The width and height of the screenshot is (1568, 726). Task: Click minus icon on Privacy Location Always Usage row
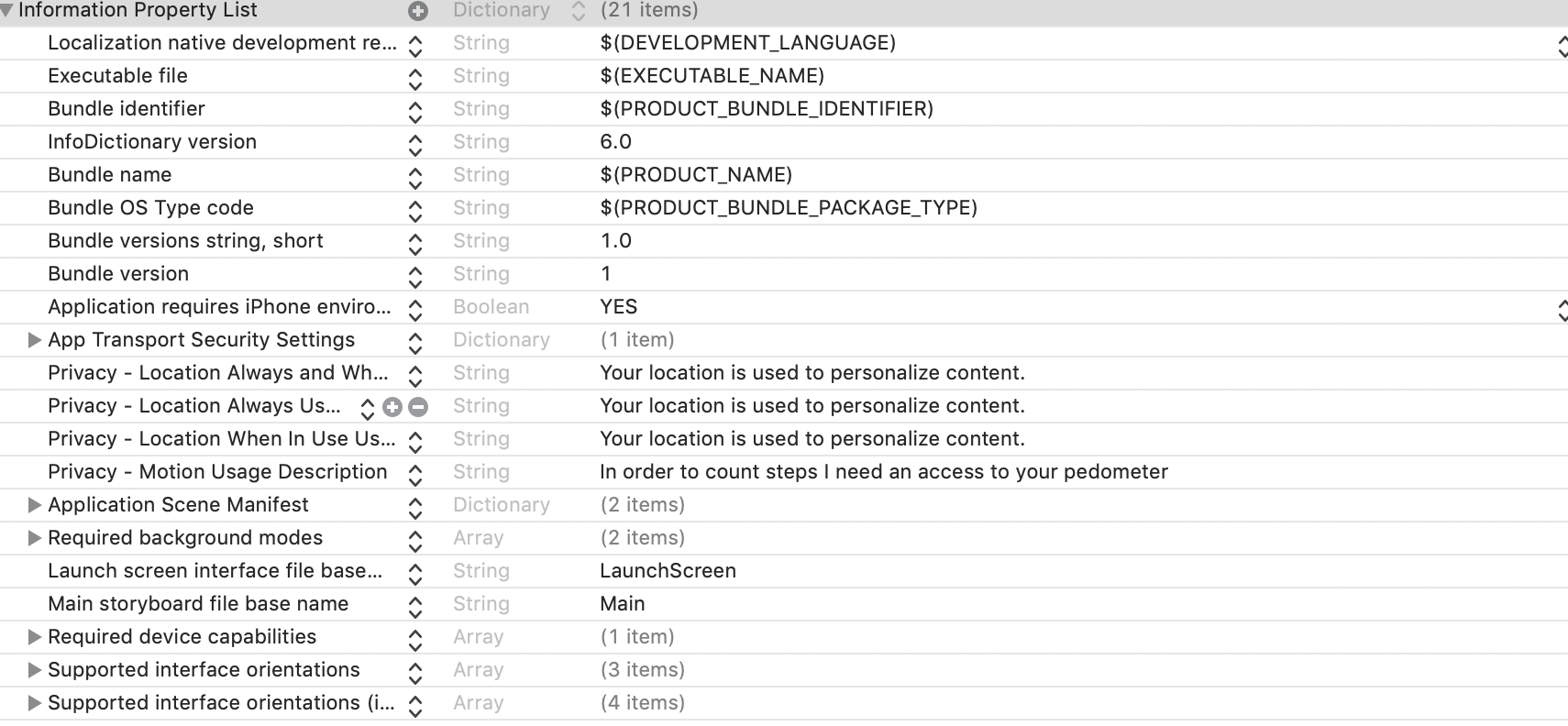(x=418, y=406)
